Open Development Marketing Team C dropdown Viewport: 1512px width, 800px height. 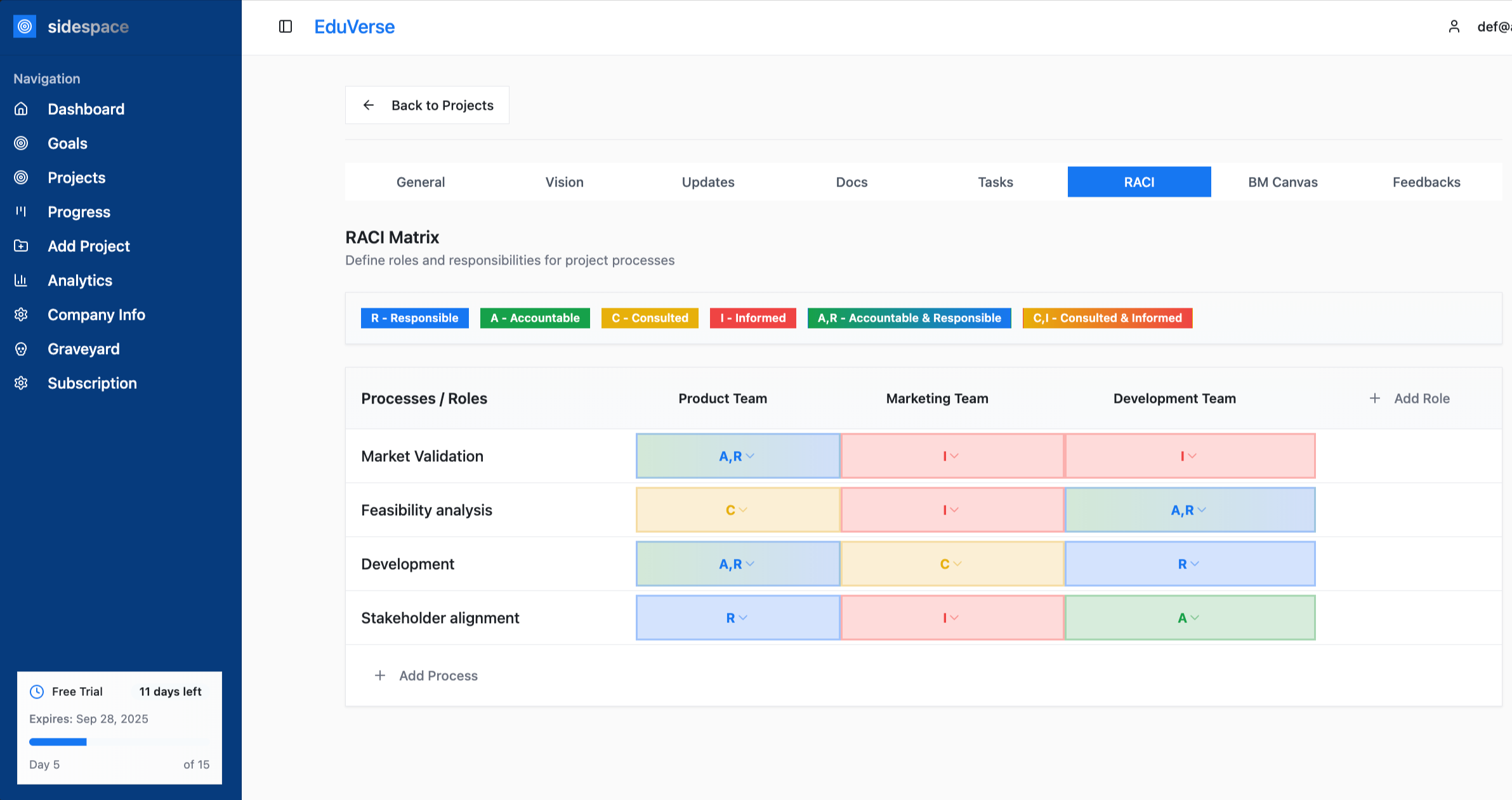[x=952, y=564]
